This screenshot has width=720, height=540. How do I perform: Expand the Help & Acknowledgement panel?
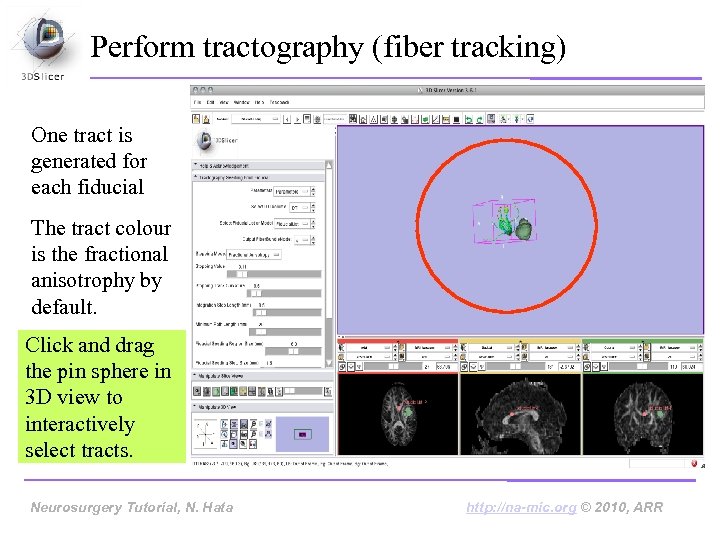click(x=258, y=165)
